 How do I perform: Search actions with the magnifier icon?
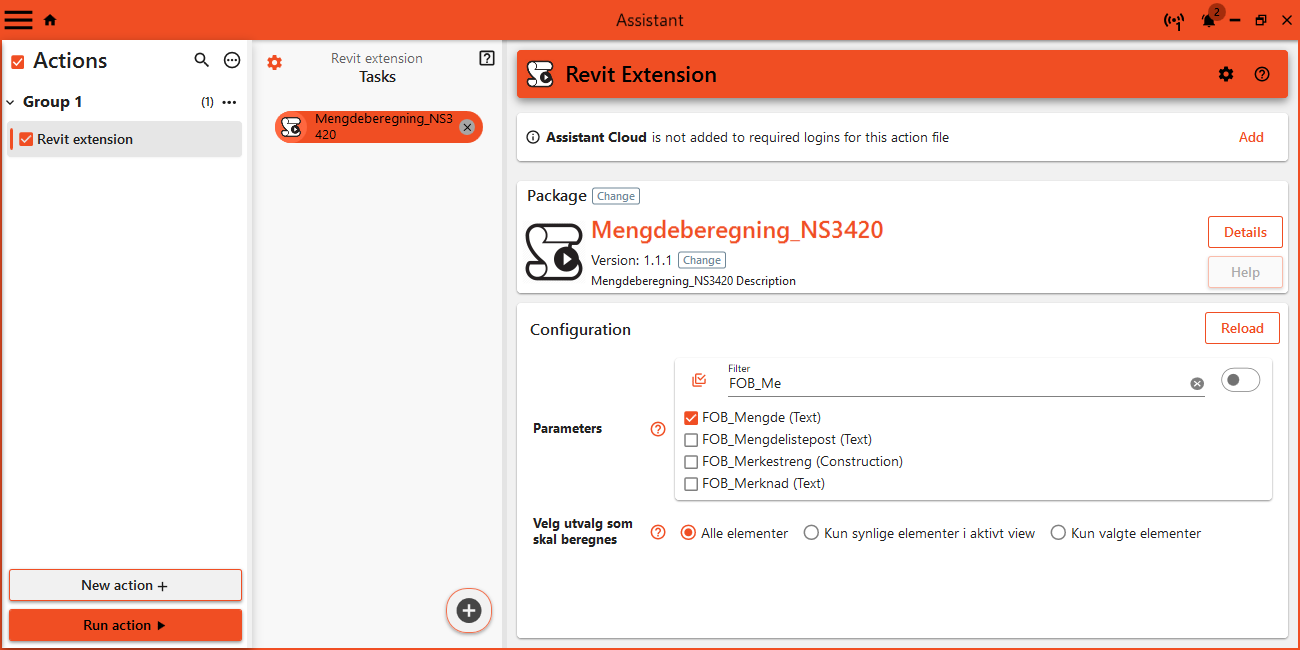[x=201, y=61]
